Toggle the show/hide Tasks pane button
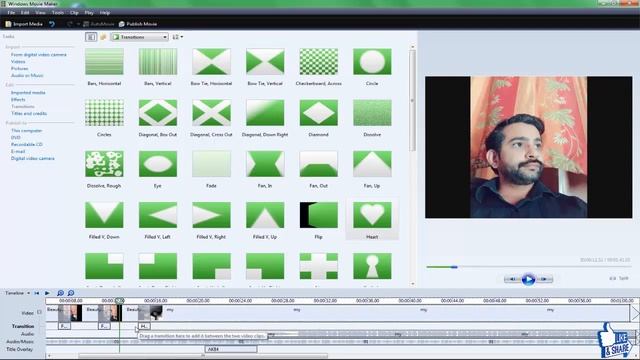640x360 pixels. [x=91, y=37]
